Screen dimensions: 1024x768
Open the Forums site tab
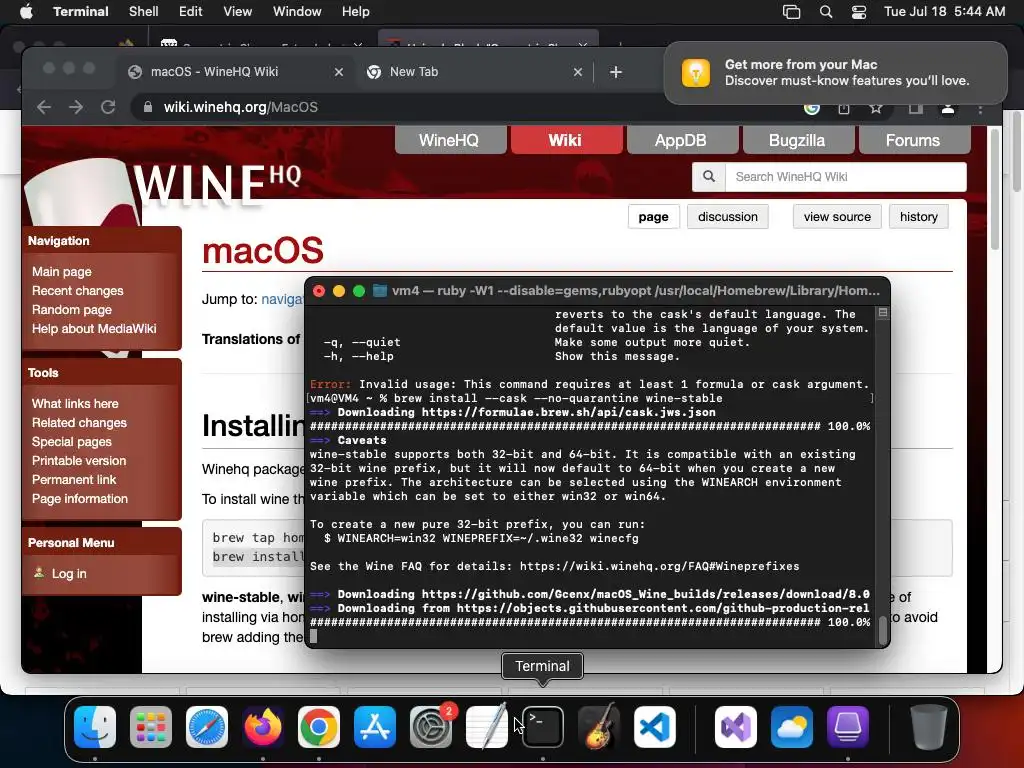tap(913, 140)
